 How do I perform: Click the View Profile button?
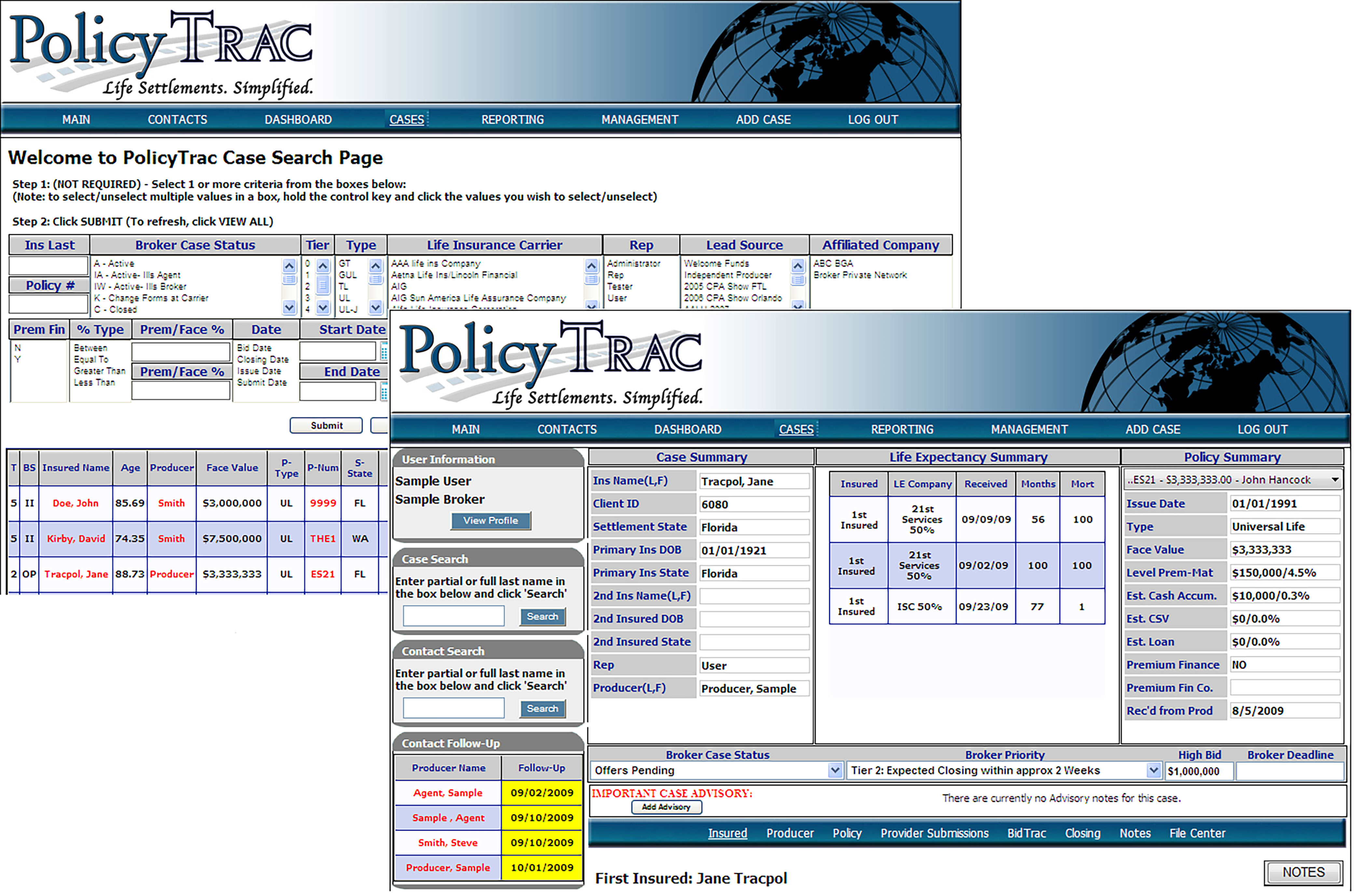[x=490, y=521]
